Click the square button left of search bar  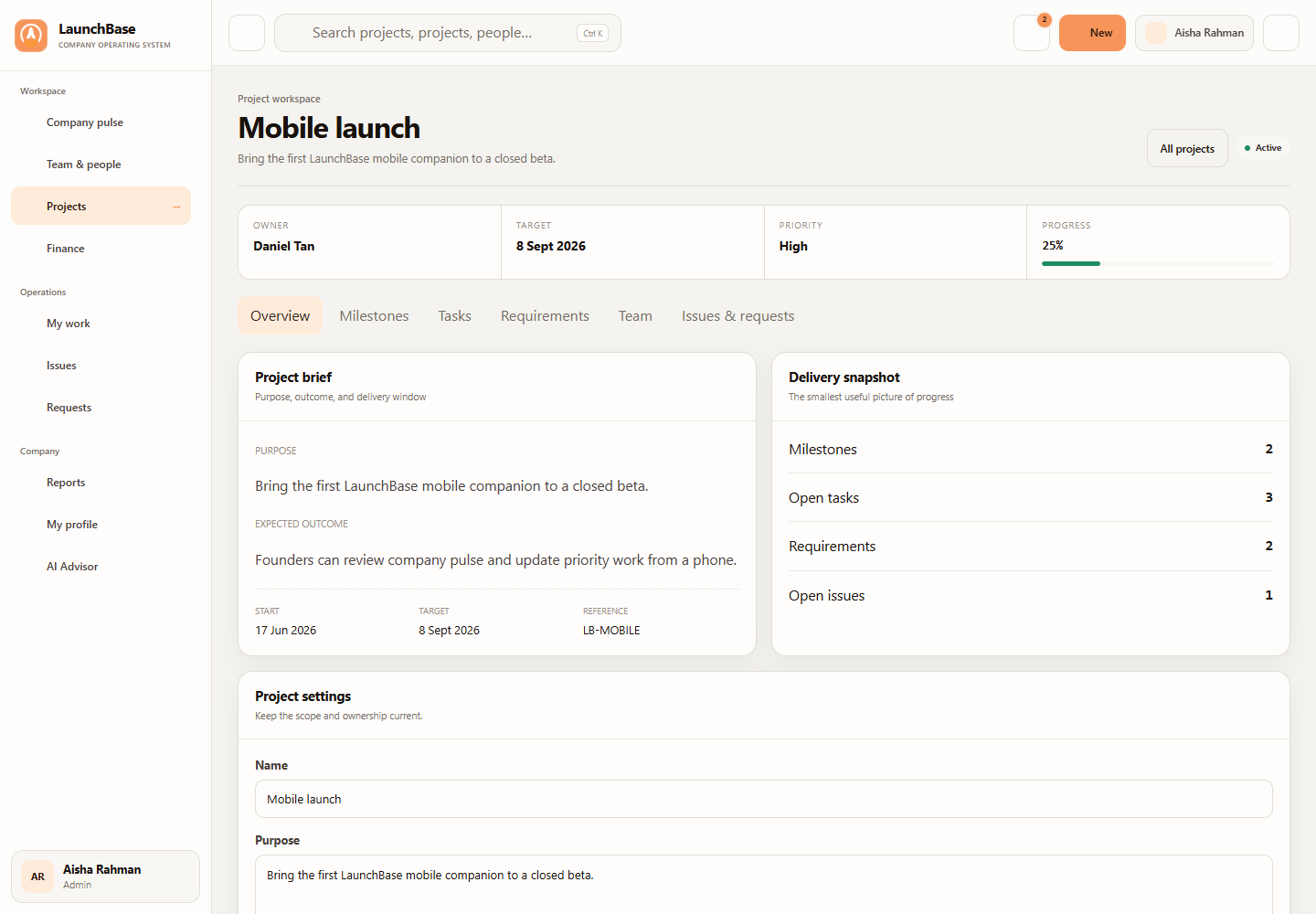pos(247,33)
